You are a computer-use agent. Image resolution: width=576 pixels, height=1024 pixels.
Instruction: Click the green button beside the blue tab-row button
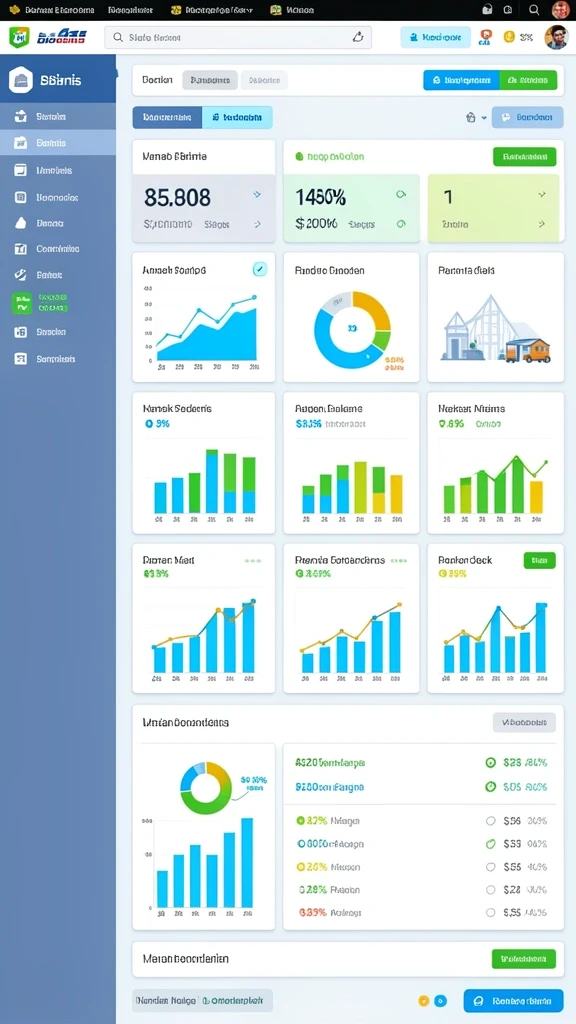click(528, 80)
